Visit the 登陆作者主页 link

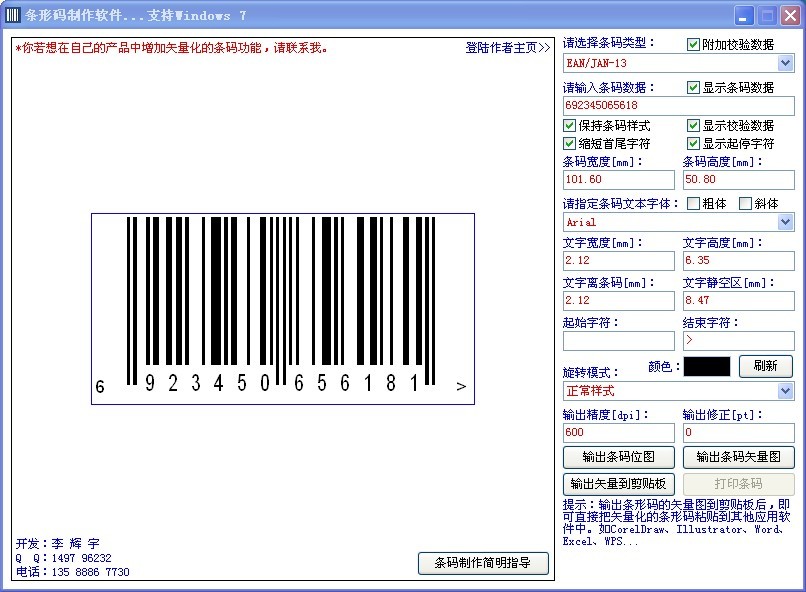pyautogui.click(x=507, y=47)
